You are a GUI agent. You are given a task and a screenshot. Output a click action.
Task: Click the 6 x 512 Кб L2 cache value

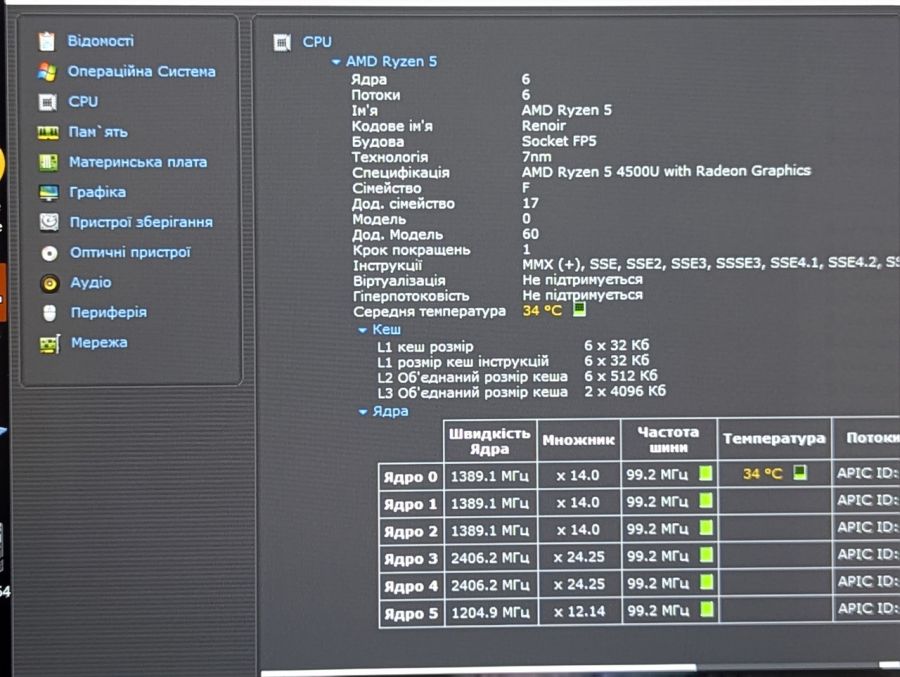pyautogui.click(x=621, y=376)
